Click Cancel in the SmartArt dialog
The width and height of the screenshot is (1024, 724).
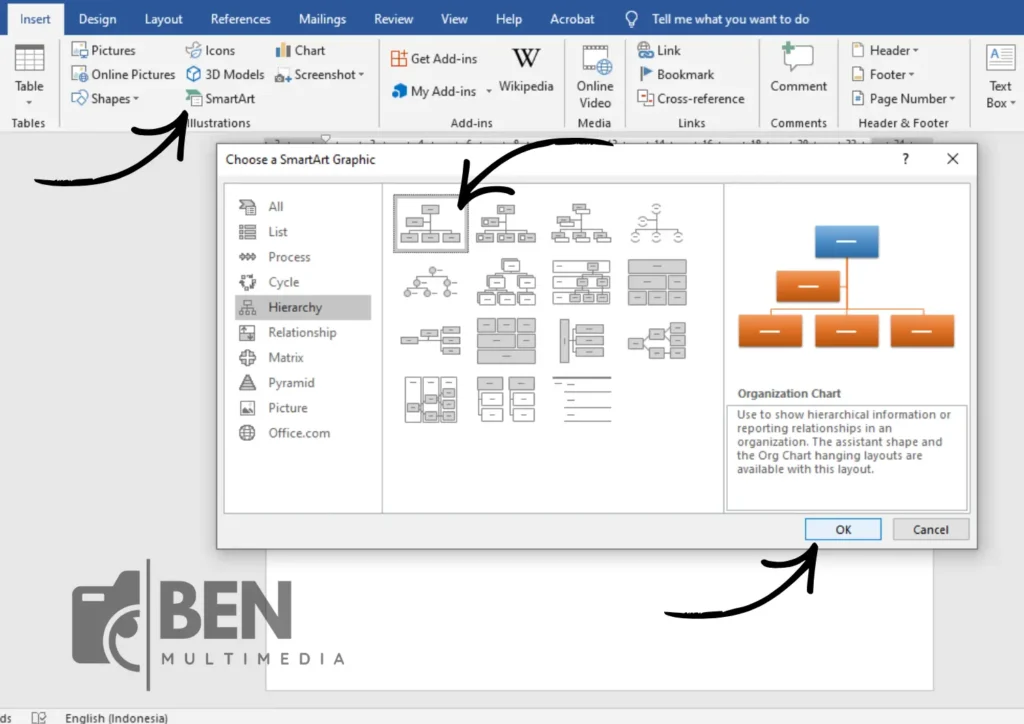tap(931, 529)
